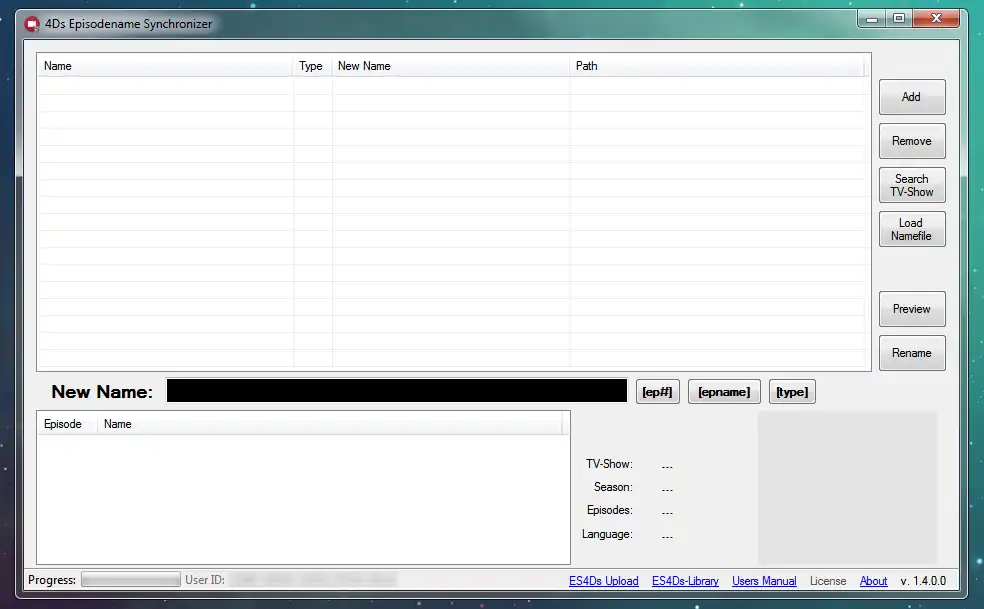Maximize the Episodename Synchronizer window
The height and width of the screenshot is (609, 984).
click(x=899, y=19)
